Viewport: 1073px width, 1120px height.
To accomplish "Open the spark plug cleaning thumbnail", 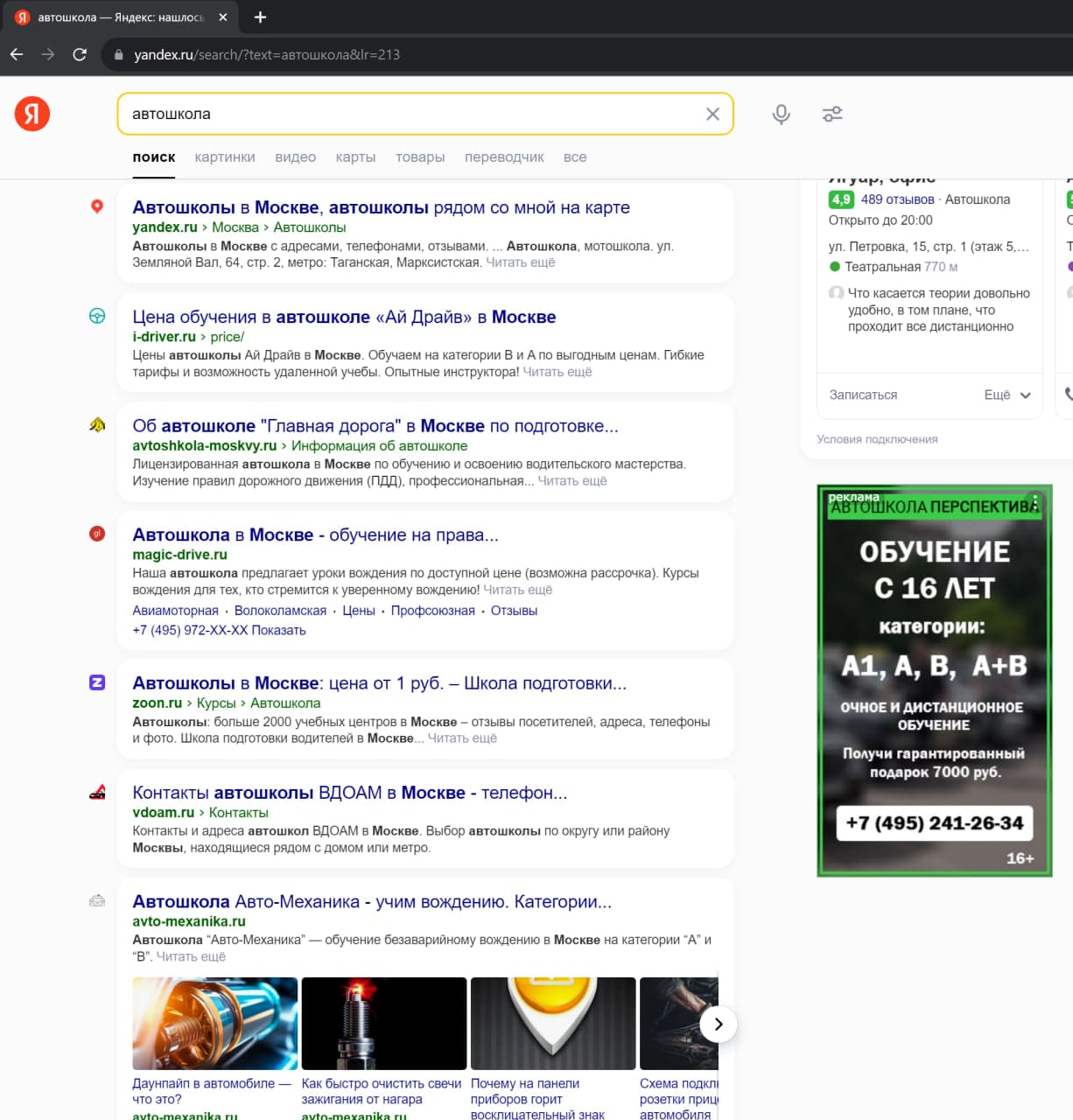I will [384, 1024].
